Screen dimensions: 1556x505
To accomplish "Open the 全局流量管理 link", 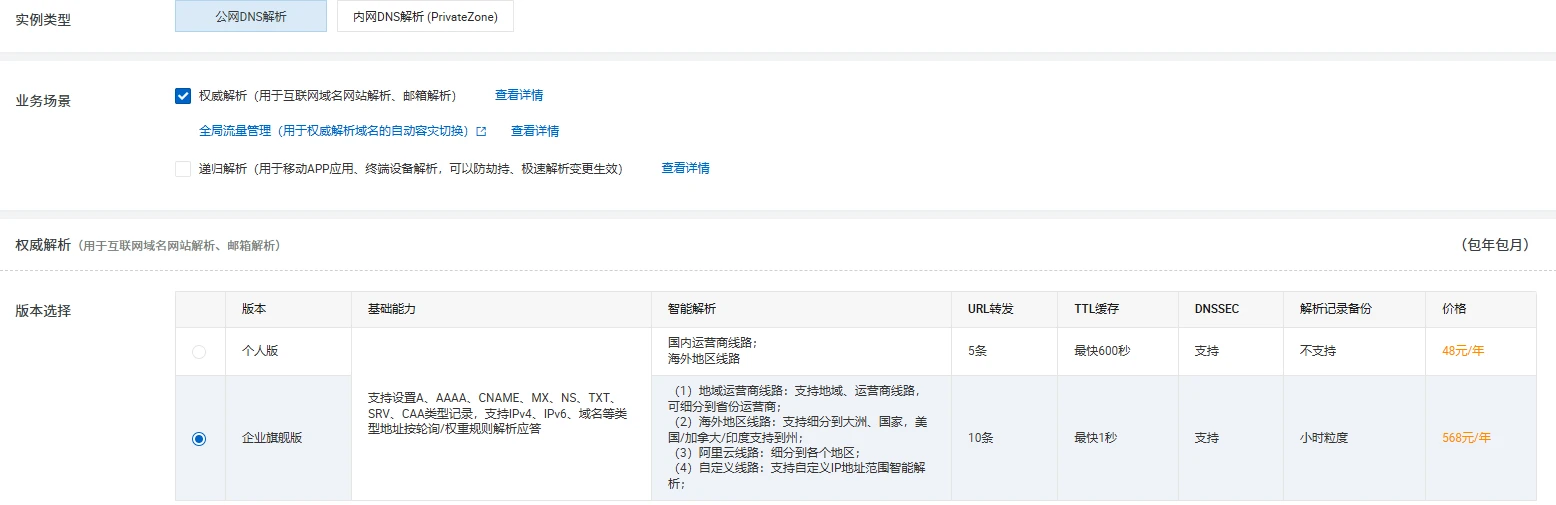I will (x=334, y=131).
